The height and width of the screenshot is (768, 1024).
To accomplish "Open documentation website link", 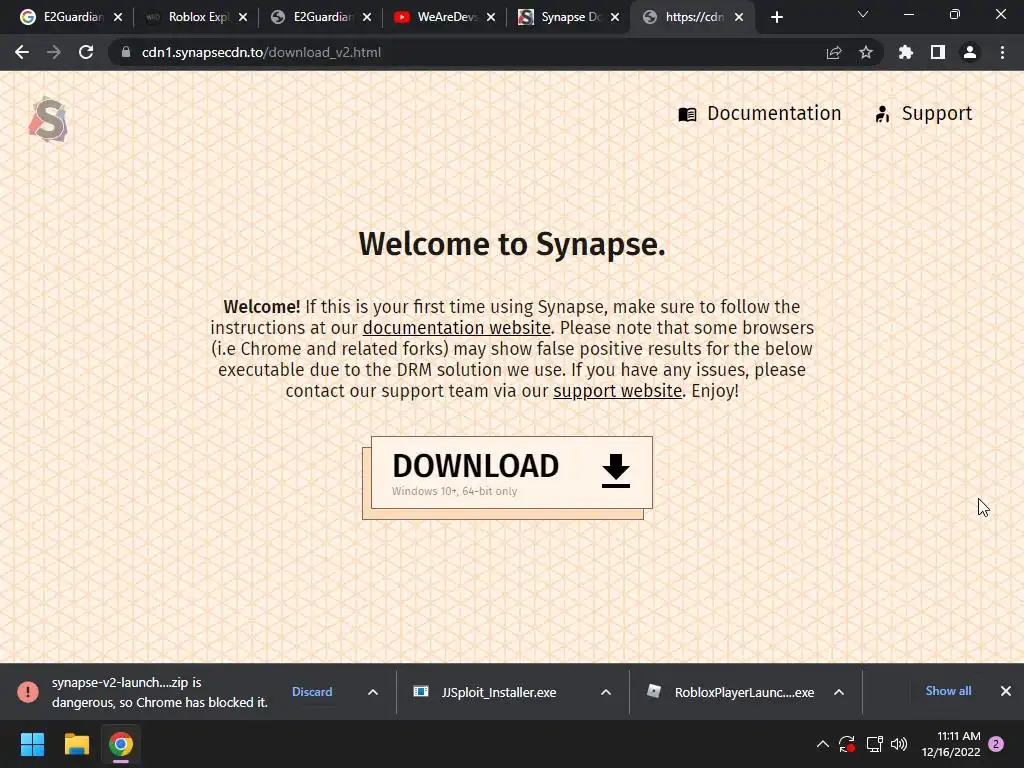I will pyautogui.click(x=456, y=328).
